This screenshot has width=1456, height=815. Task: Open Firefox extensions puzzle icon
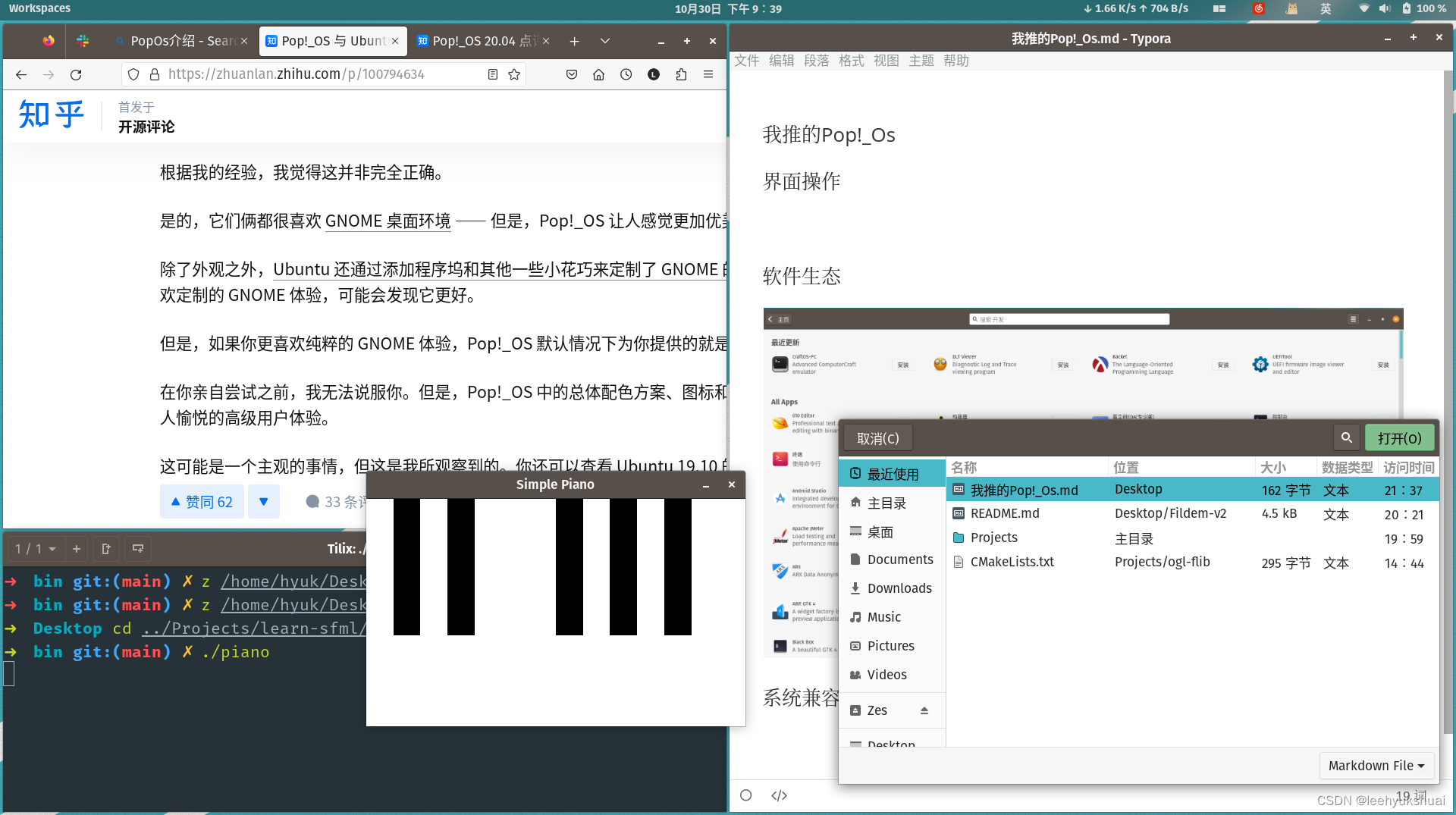(x=681, y=74)
